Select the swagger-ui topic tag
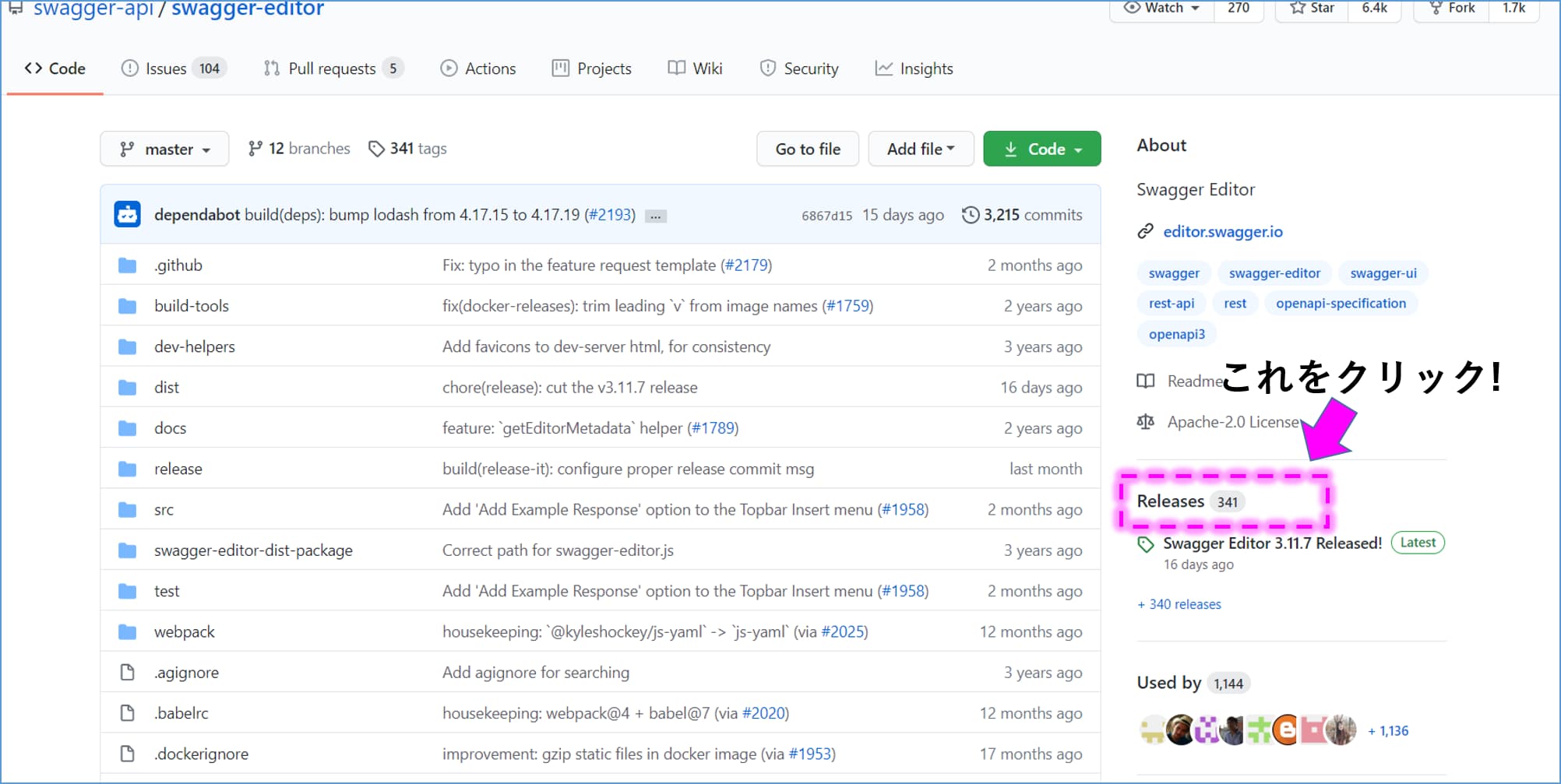 [1383, 273]
